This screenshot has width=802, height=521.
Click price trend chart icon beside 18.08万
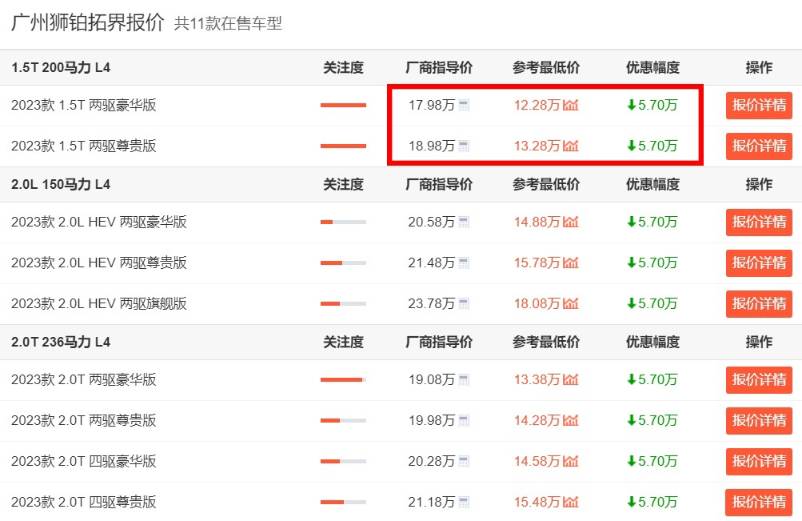(x=570, y=304)
